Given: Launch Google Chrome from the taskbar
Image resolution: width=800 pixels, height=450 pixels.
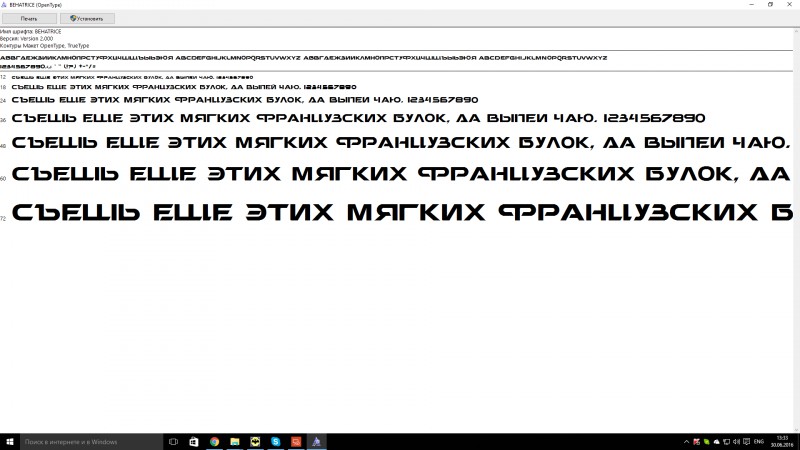Looking at the screenshot, I should [x=214, y=442].
